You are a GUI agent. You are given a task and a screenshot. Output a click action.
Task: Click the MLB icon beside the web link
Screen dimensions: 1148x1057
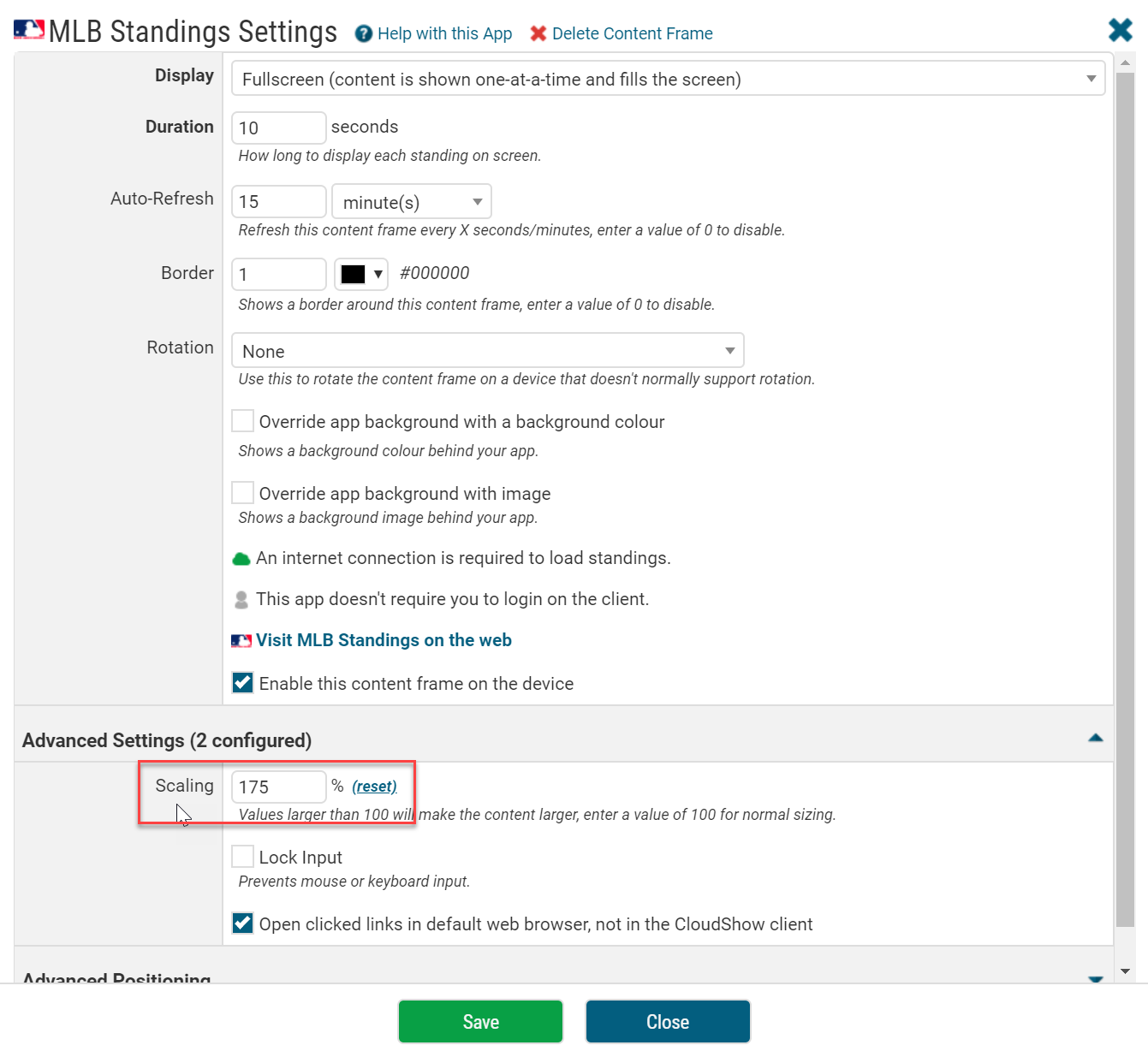[241, 640]
